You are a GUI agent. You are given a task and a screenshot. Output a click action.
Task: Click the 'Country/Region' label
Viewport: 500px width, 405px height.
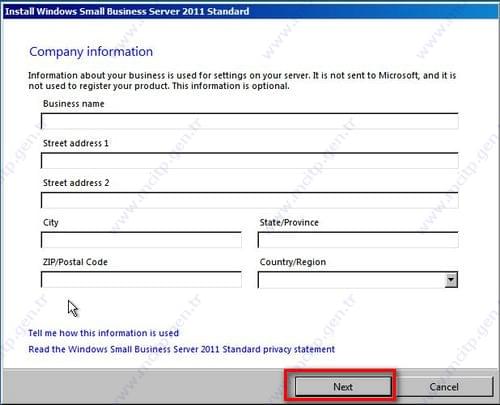click(293, 262)
